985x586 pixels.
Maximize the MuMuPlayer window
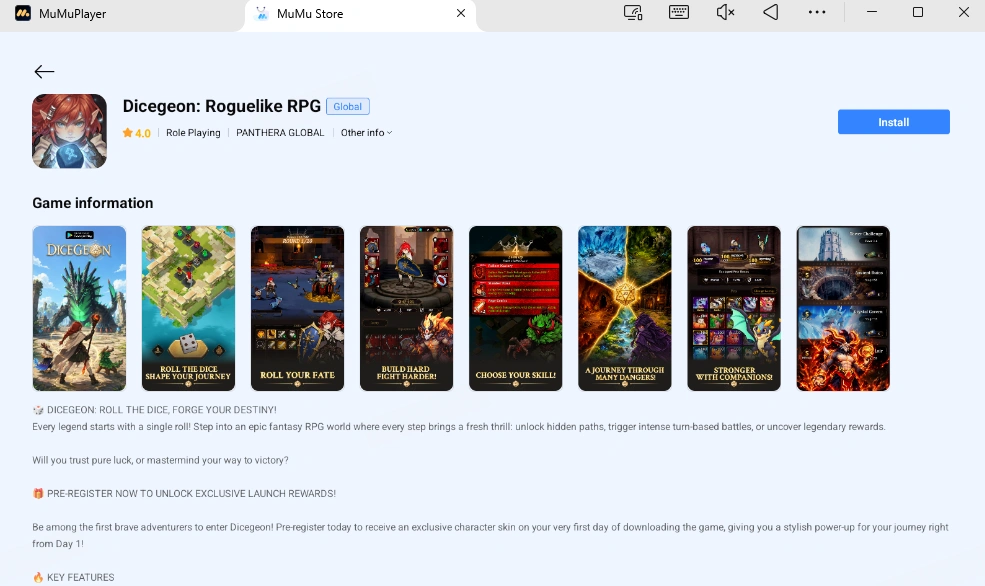pos(918,12)
